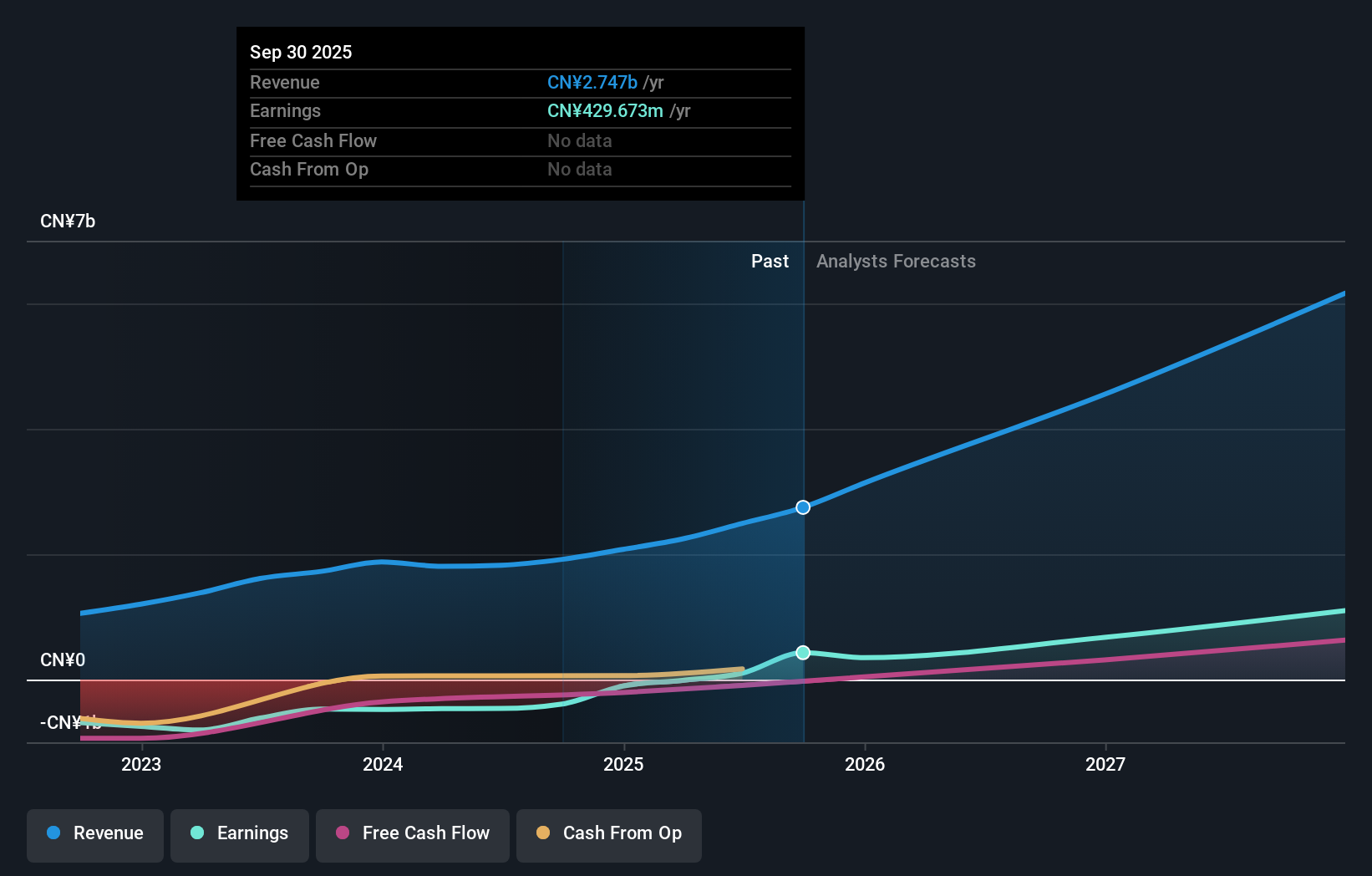Click the blue Revenue indicator in tooltip

[591, 83]
